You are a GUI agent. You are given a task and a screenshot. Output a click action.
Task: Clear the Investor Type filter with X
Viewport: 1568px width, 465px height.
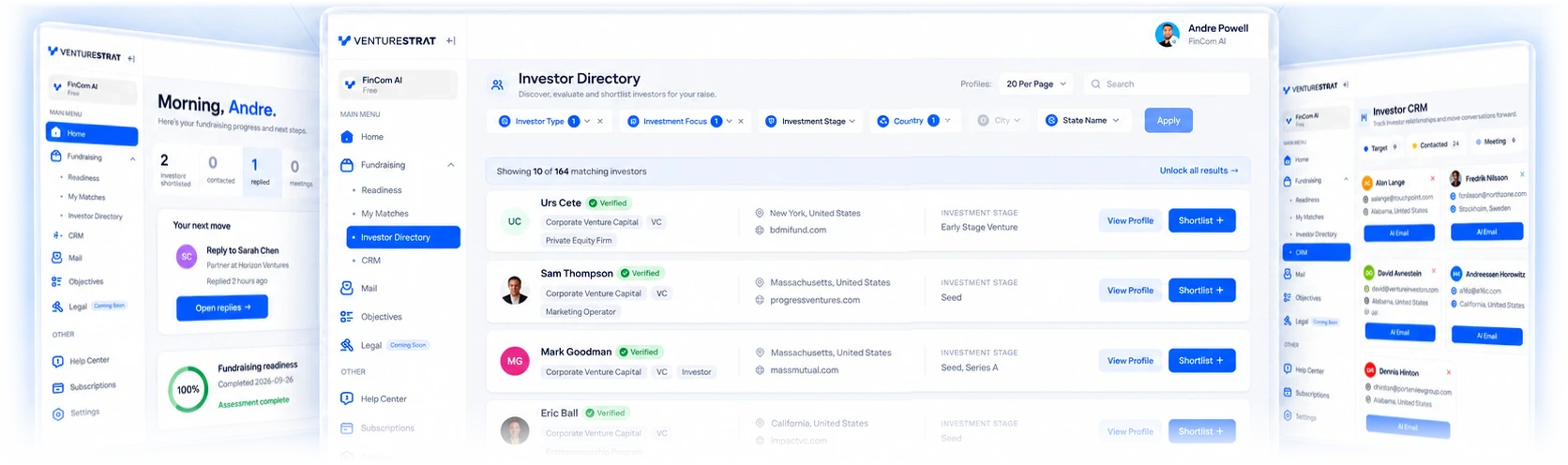(x=600, y=121)
